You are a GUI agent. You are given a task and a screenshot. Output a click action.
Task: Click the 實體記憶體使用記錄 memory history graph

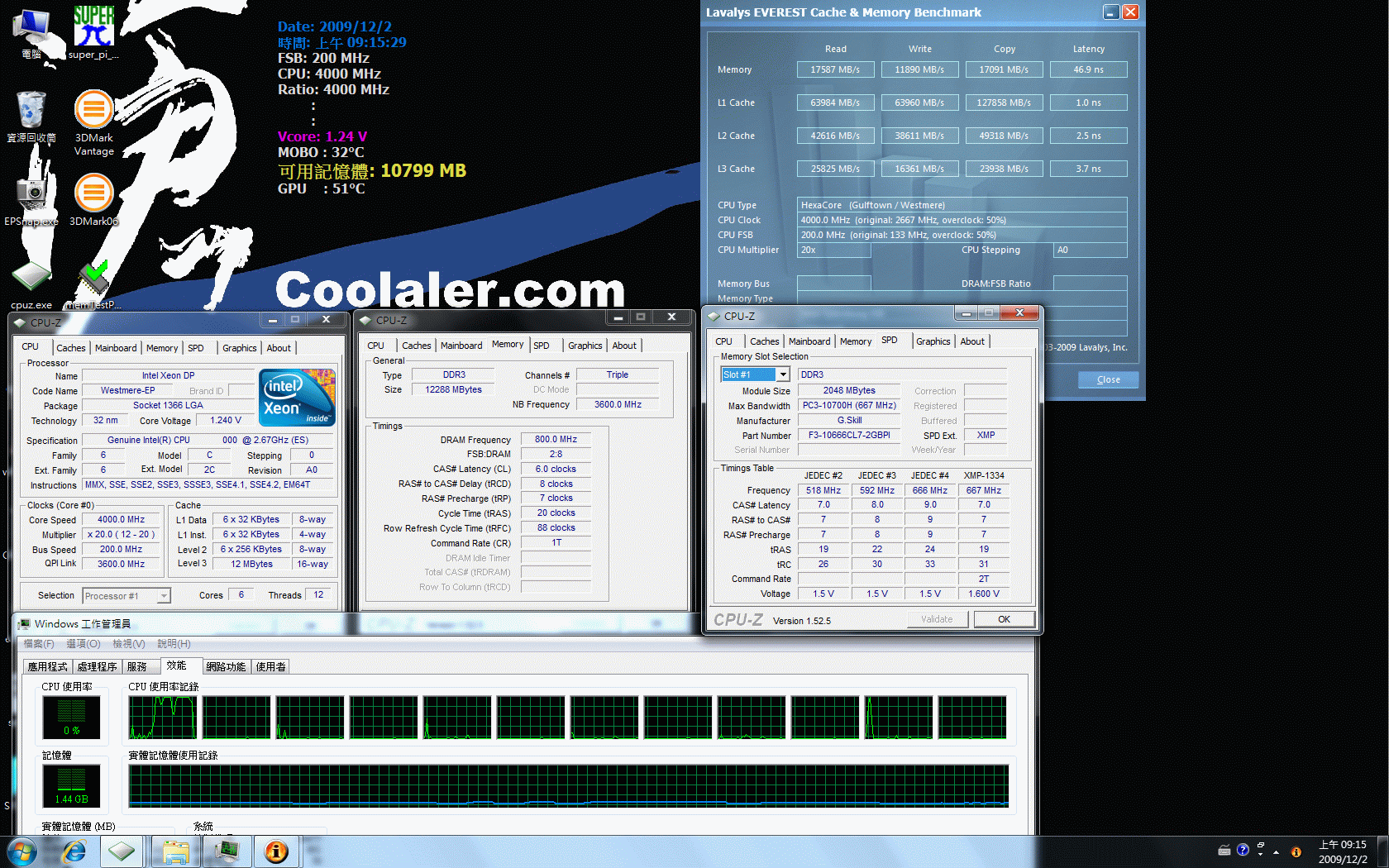569,785
